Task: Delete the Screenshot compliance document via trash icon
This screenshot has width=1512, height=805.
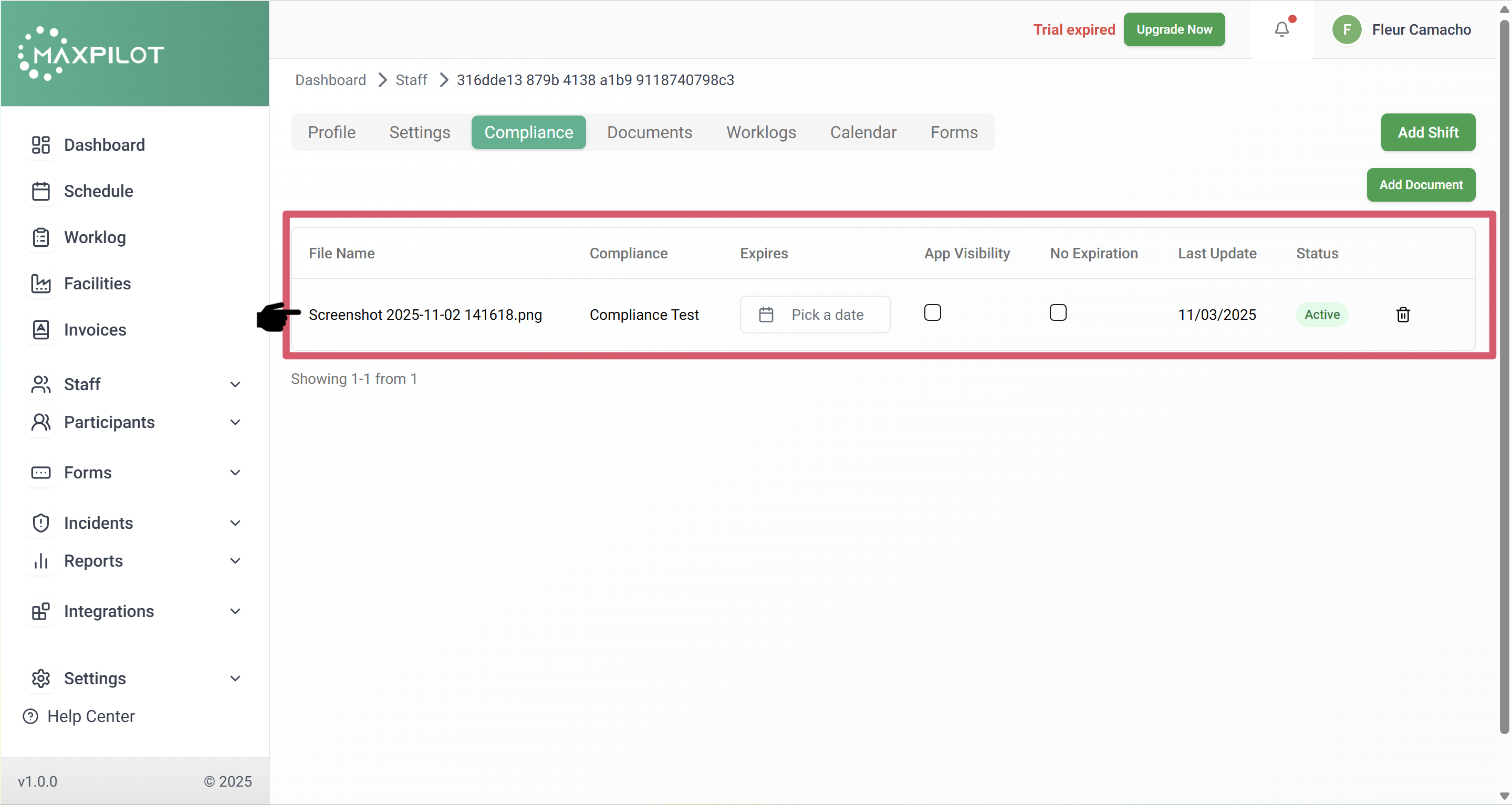Action: 1403,315
